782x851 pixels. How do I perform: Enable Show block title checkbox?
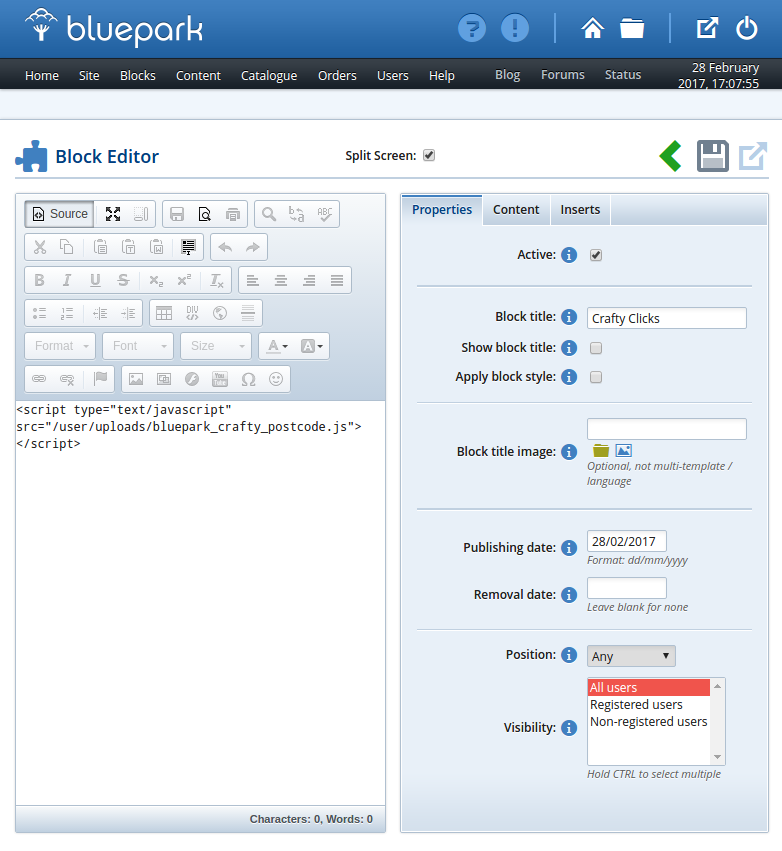tap(596, 348)
